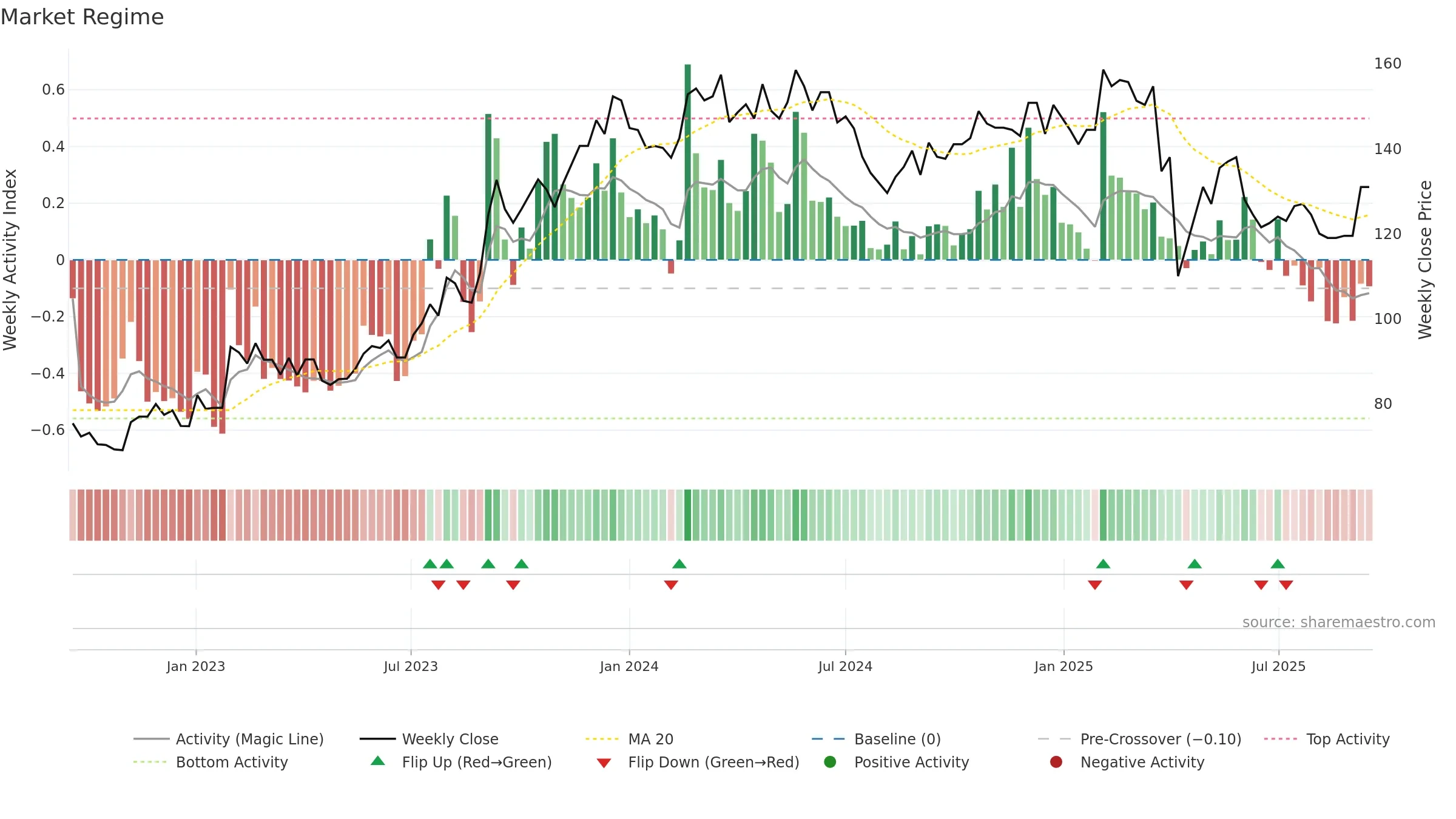Click the 0.2 tick on the activity axis
1456x819 pixels.
tap(53, 203)
